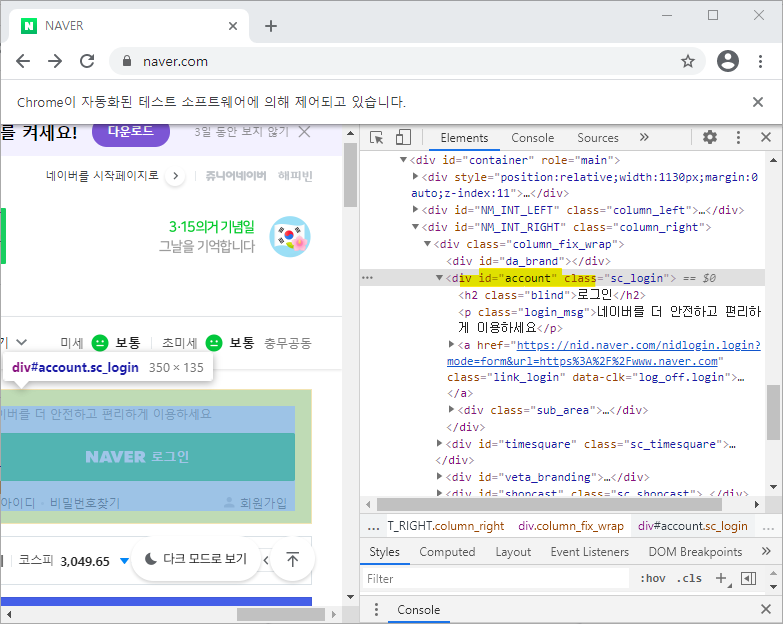Collapse the div id="container" node
This screenshot has height=624, width=783.
(403, 160)
